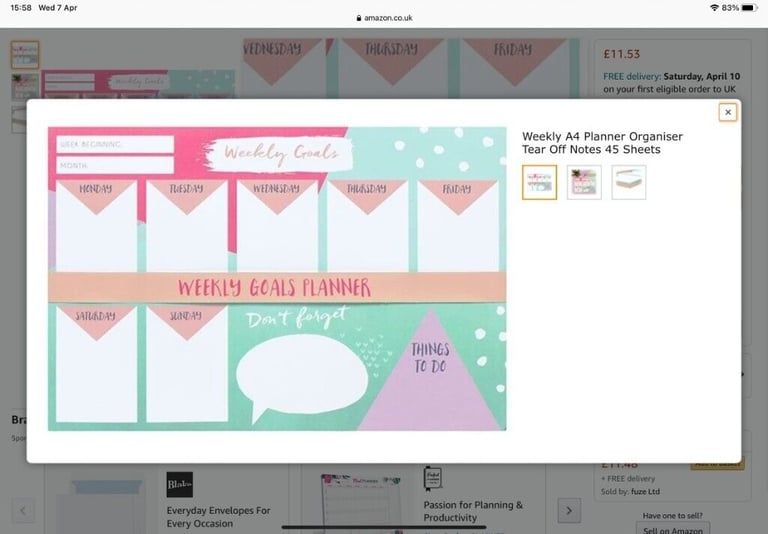Open Passion for Planning & Productivity link
This screenshot has width=768, height=534.
(473, 511)
